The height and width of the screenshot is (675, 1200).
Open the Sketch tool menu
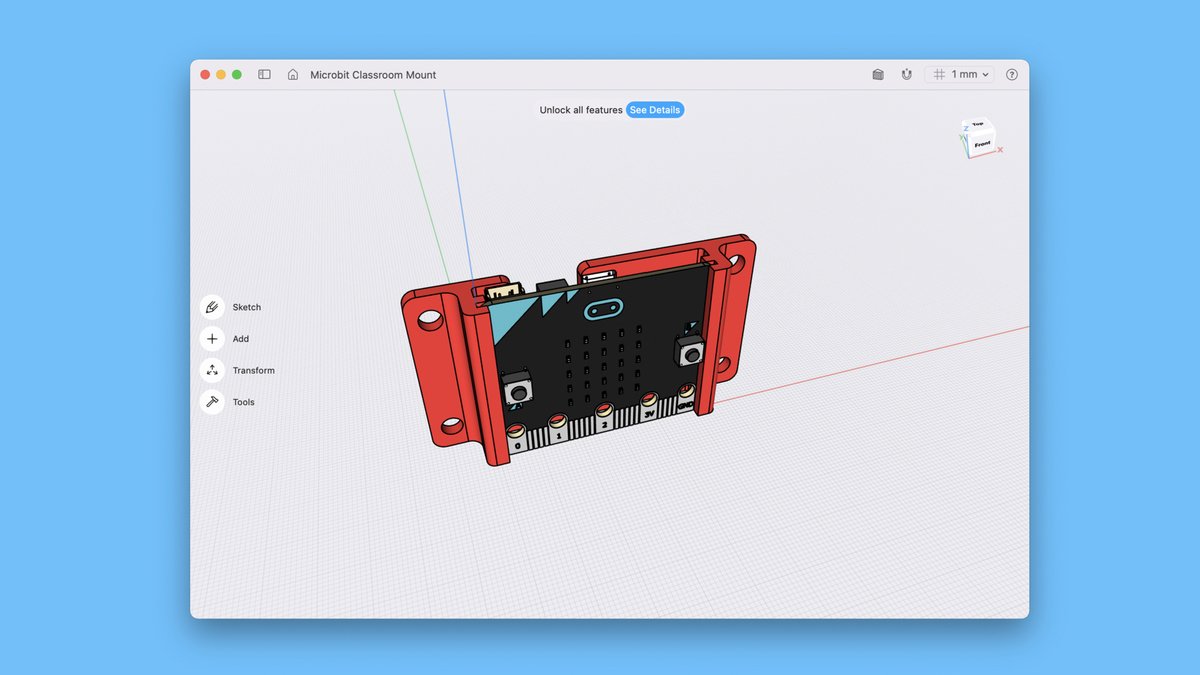point(212,307)
